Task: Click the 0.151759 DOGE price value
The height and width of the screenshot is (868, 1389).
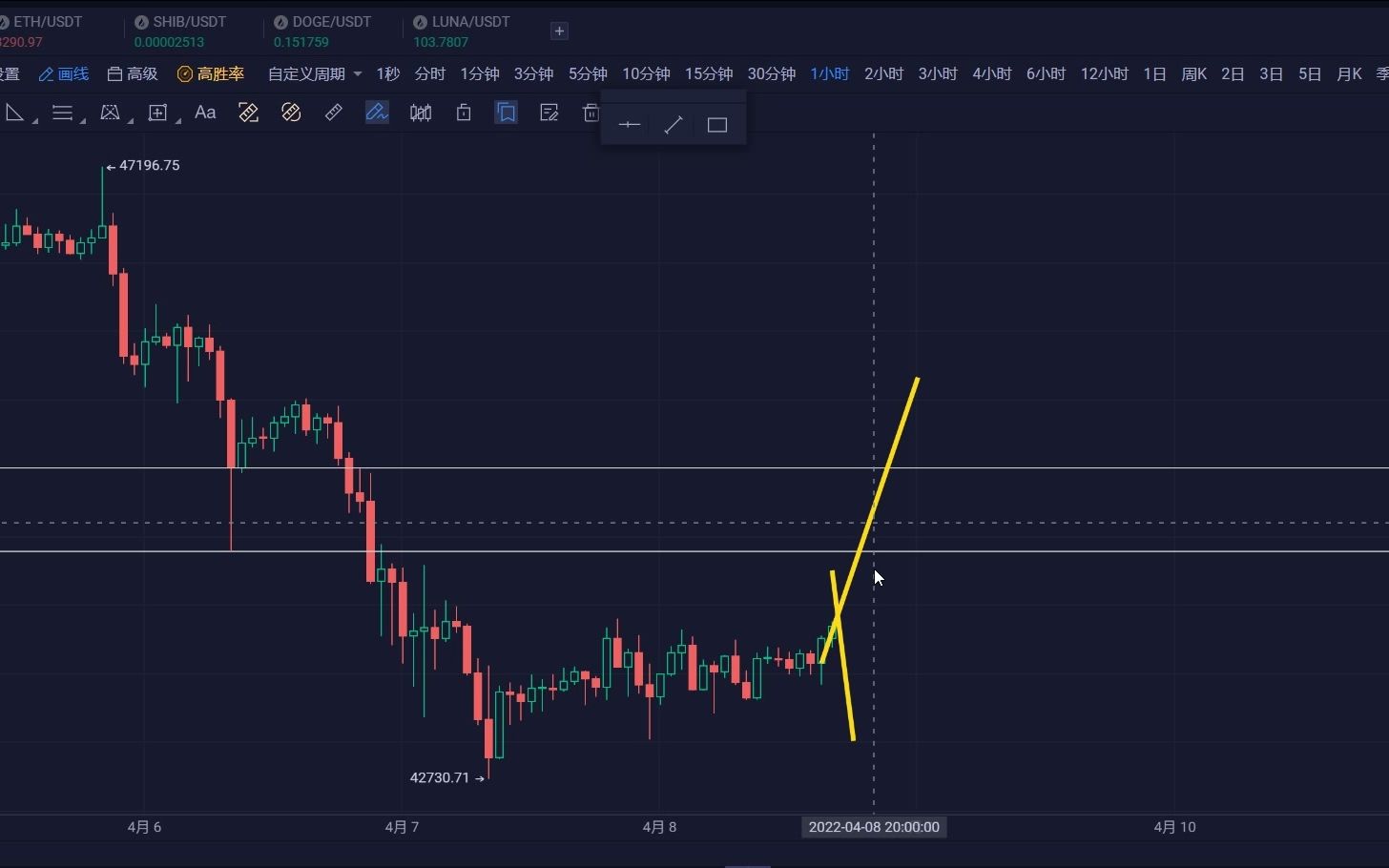Action: tap(301, 42)
